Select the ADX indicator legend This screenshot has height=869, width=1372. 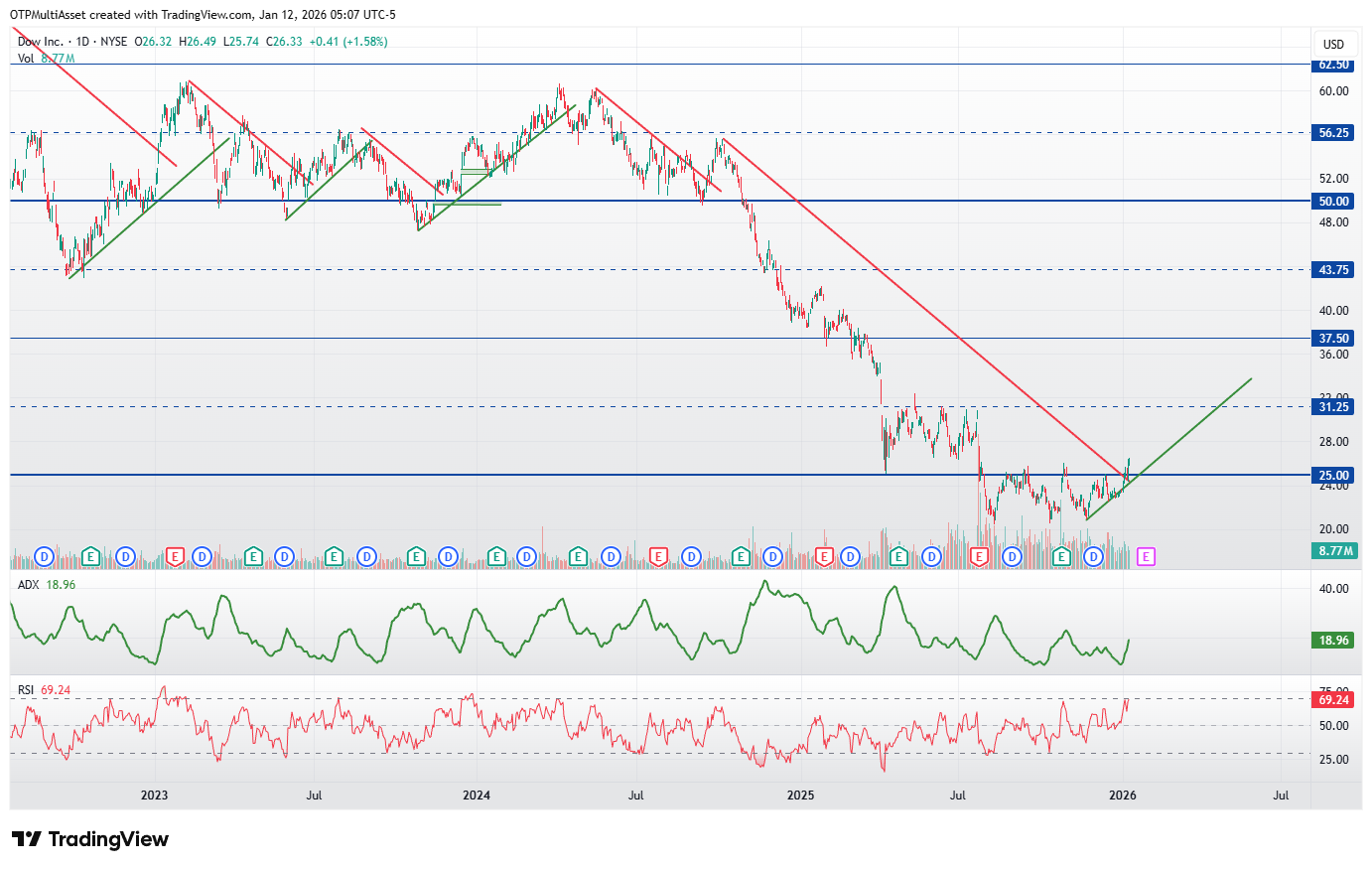click(x=29, y=585)
